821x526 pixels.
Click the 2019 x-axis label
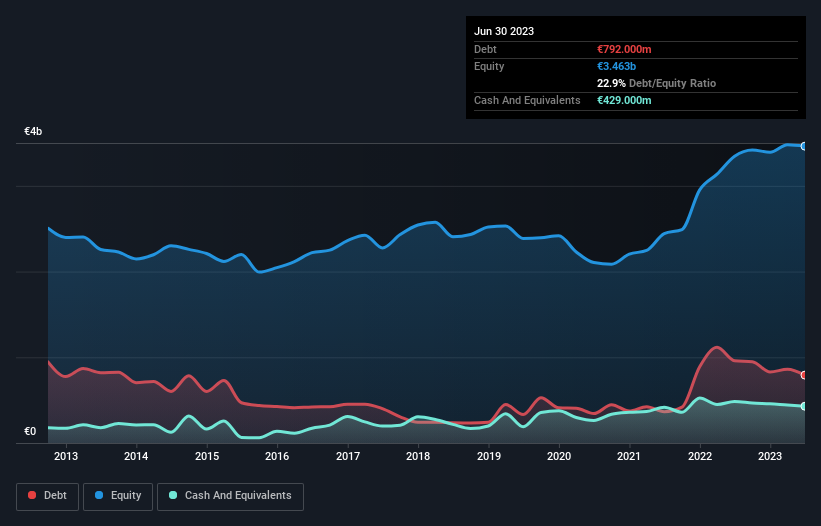(489, 456)
